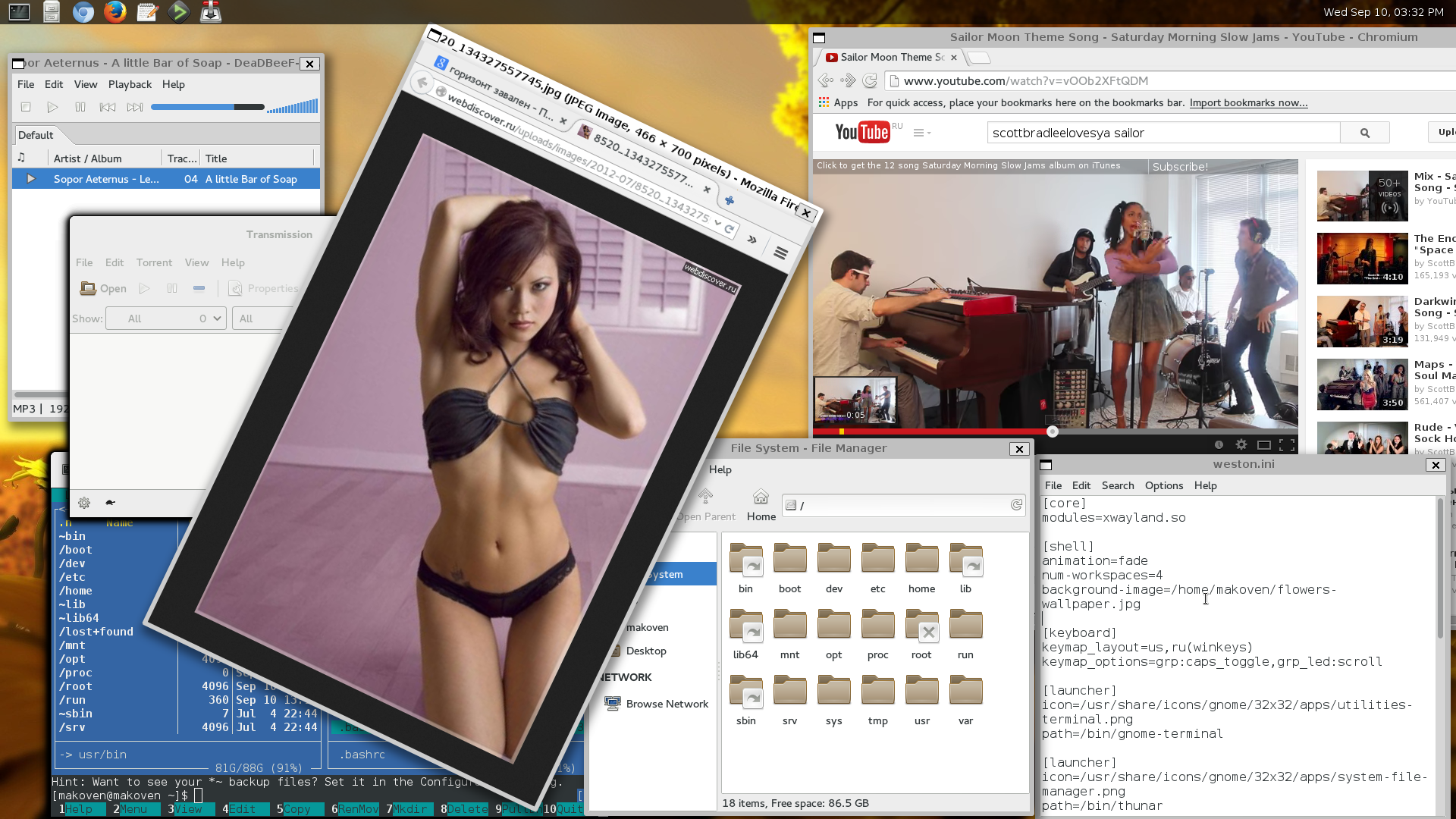The height and width of the screenshot is (819, 1456).
Task: Expand the YouTube guide menu next to logo
Action: [921, 133]
